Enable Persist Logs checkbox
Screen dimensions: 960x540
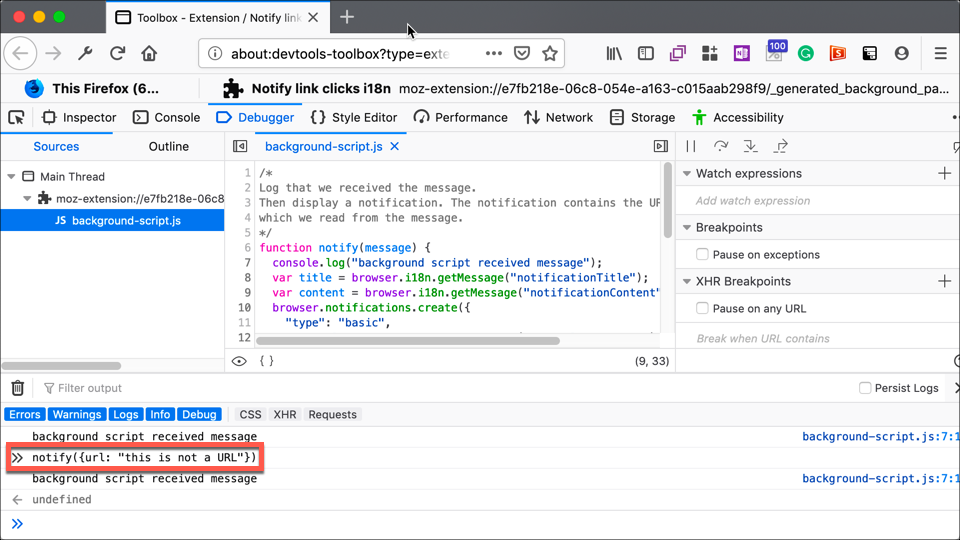(x=865, y=388)
